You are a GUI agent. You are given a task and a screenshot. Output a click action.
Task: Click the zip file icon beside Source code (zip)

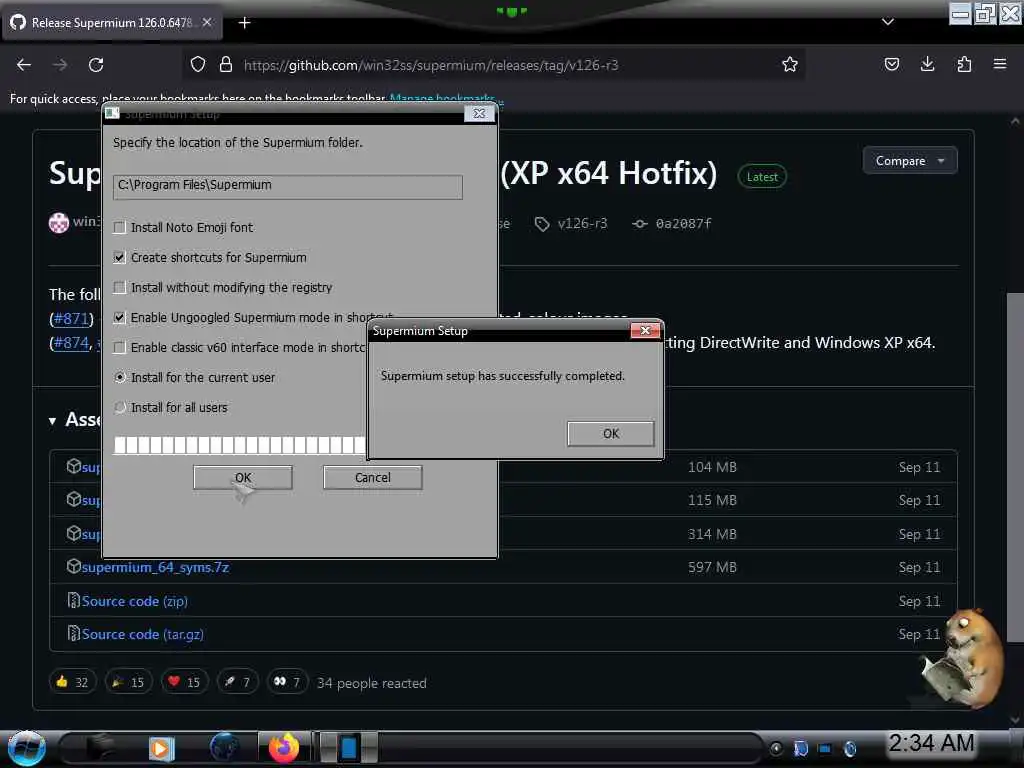point(73,600)
